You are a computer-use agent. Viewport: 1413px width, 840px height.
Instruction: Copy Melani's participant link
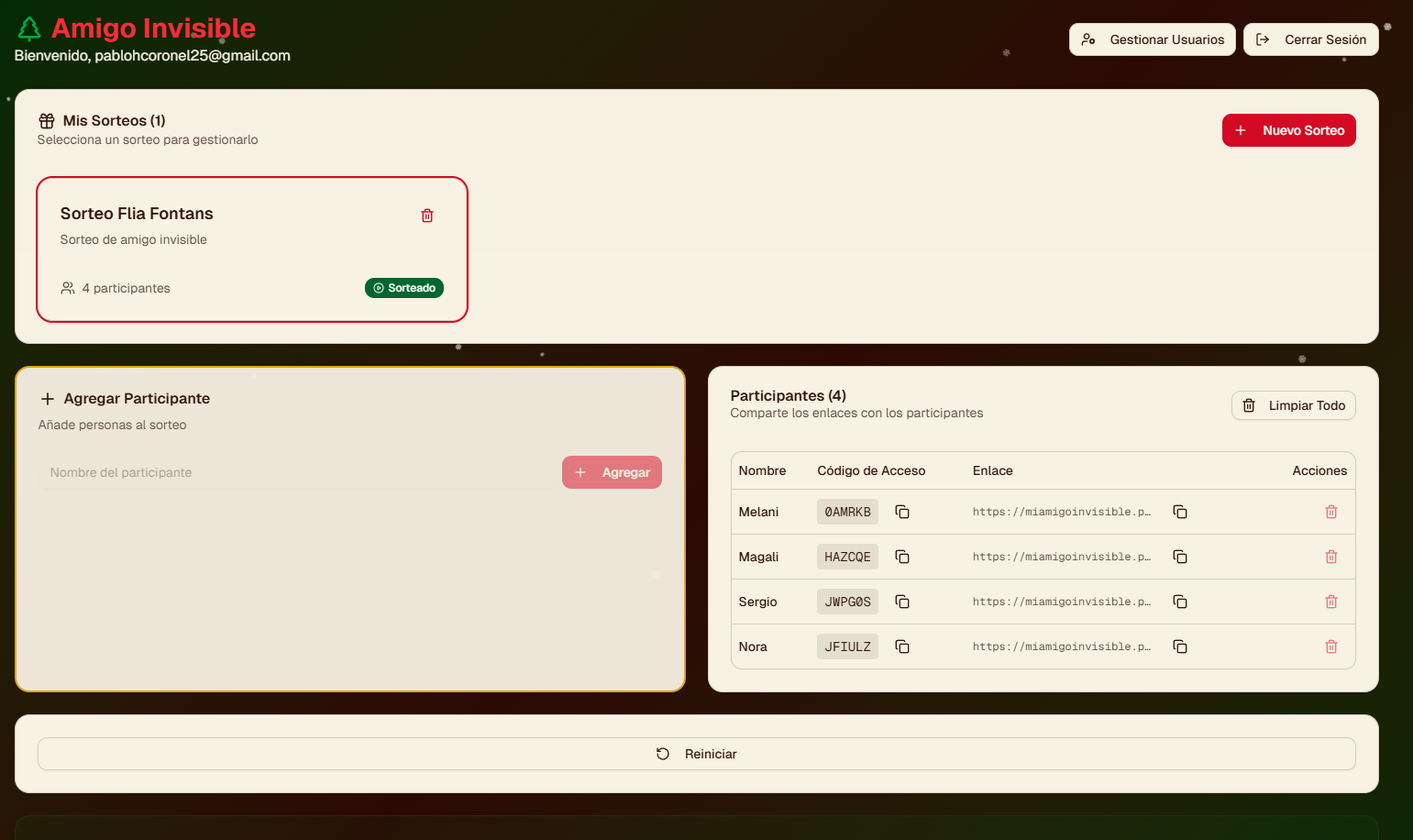coord(1180,512)
